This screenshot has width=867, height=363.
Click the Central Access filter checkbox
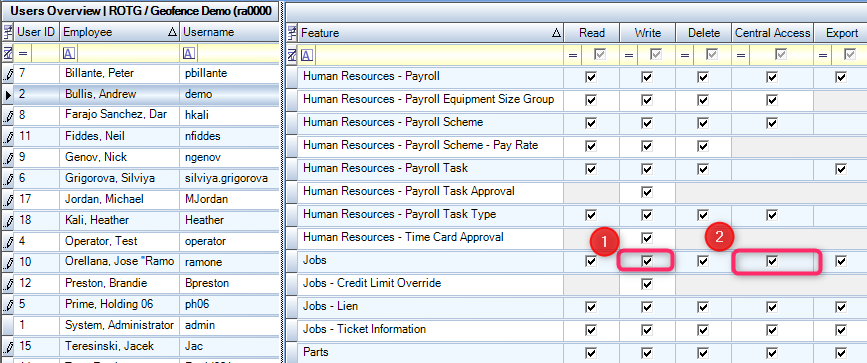click(x=780, y=55)
